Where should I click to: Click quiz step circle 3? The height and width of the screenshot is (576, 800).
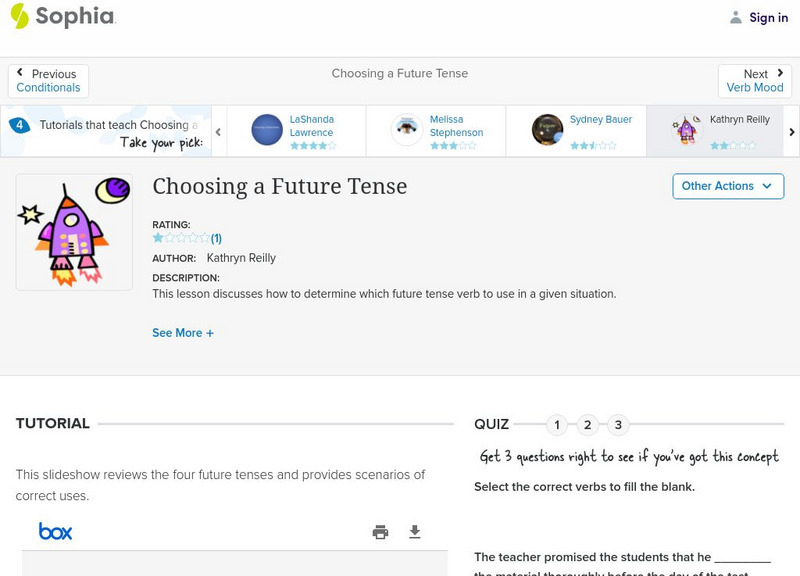click(x=619, y=424)
